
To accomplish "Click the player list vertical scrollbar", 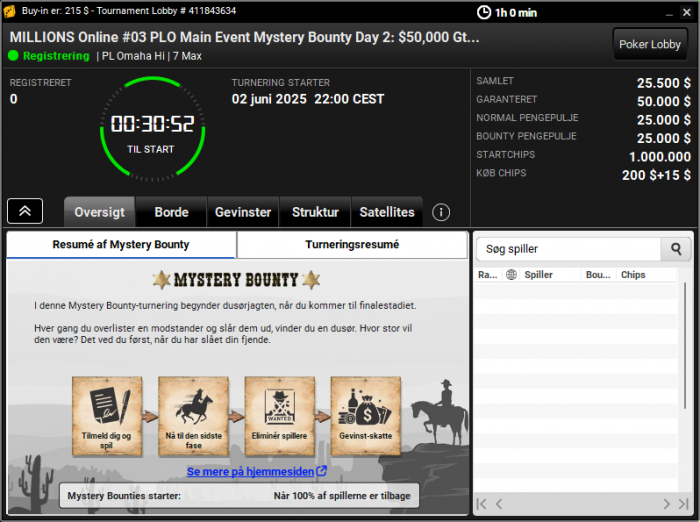I will (x=685, y=346).
